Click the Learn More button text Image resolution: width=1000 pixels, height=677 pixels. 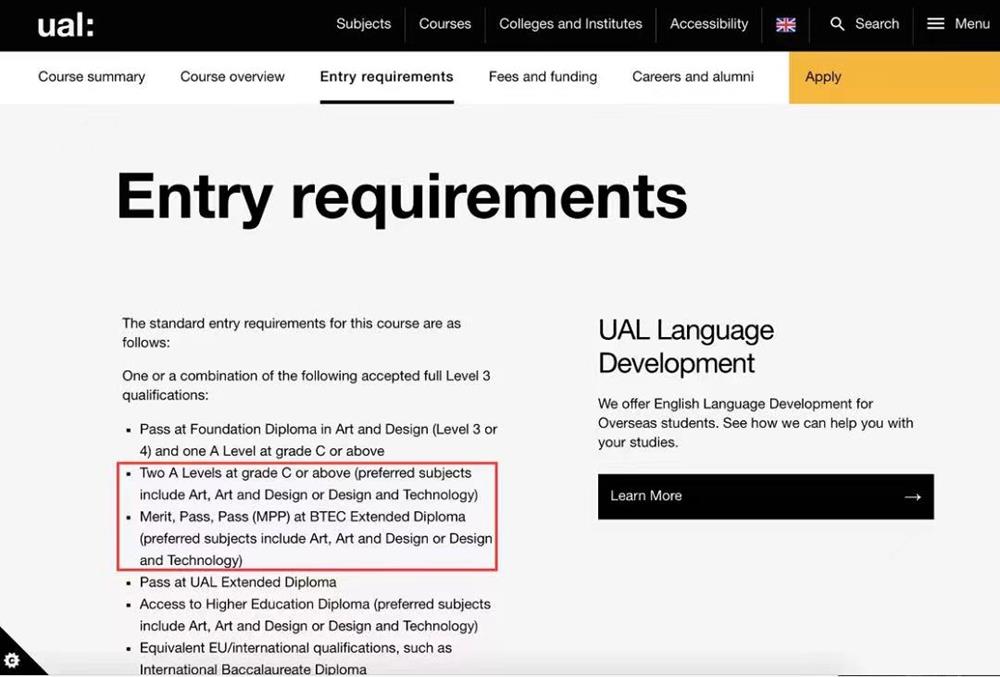(x=646, y=496)
